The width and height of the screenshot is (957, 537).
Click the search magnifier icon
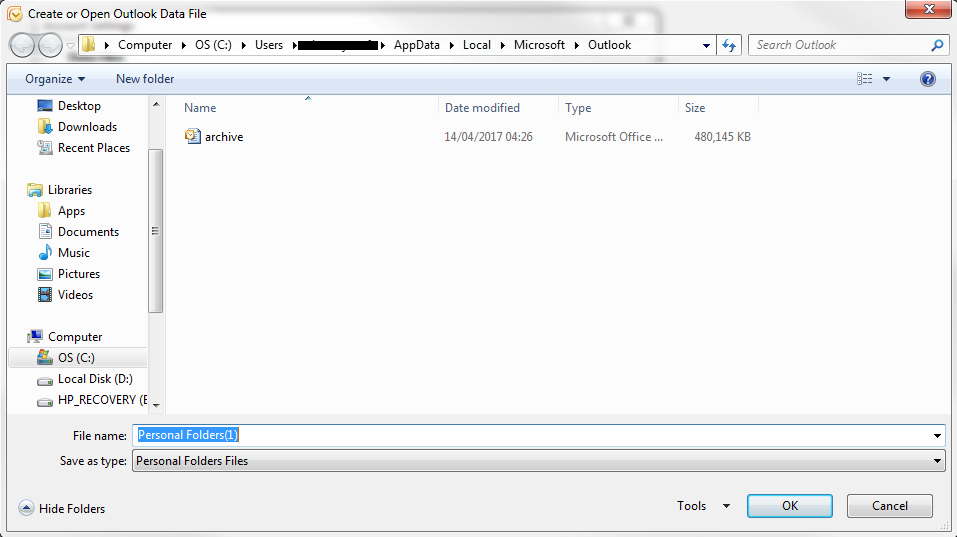coord(937,45)
